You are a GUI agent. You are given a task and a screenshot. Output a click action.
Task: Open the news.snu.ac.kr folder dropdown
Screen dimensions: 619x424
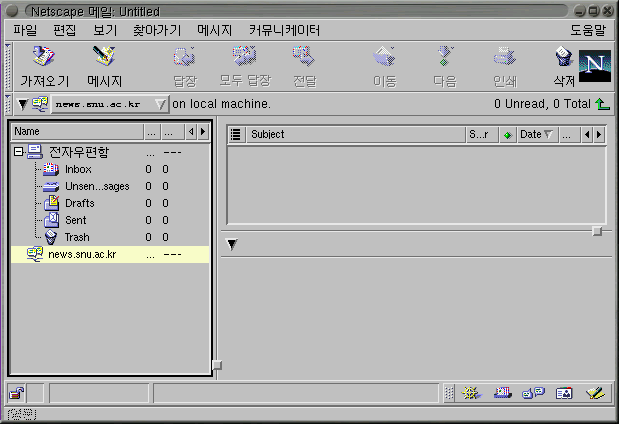[x=110, y=104]
